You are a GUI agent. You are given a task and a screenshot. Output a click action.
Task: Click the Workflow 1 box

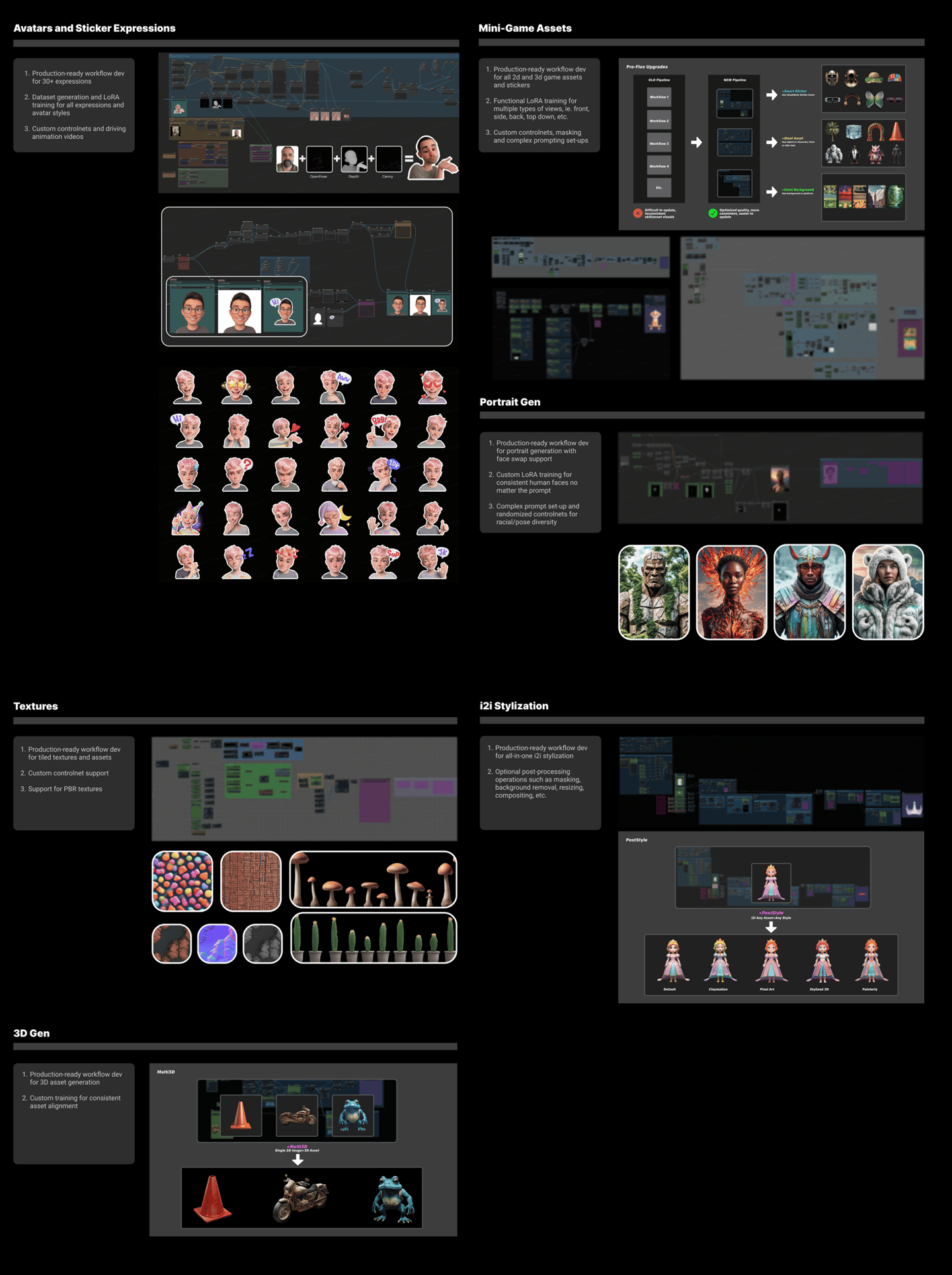(x=659, y=97)
